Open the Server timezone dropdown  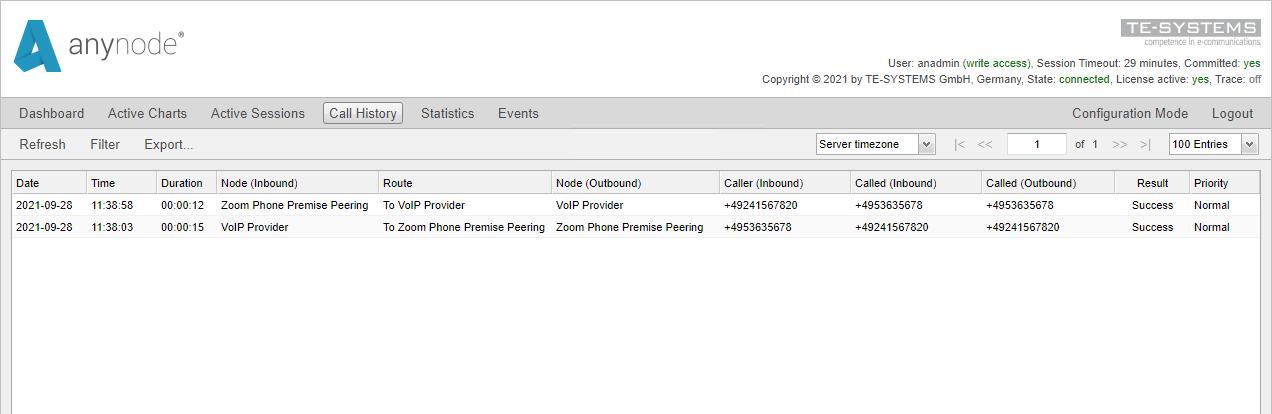point(875,145)
